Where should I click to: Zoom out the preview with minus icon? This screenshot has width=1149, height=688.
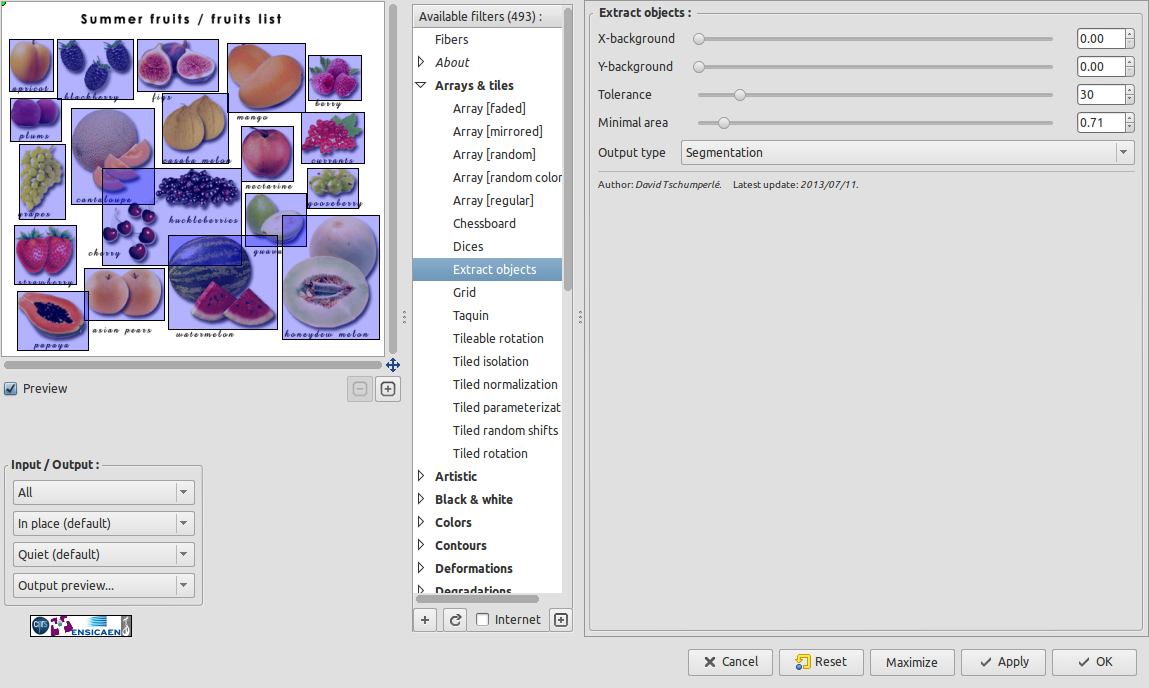coord(360,389)
